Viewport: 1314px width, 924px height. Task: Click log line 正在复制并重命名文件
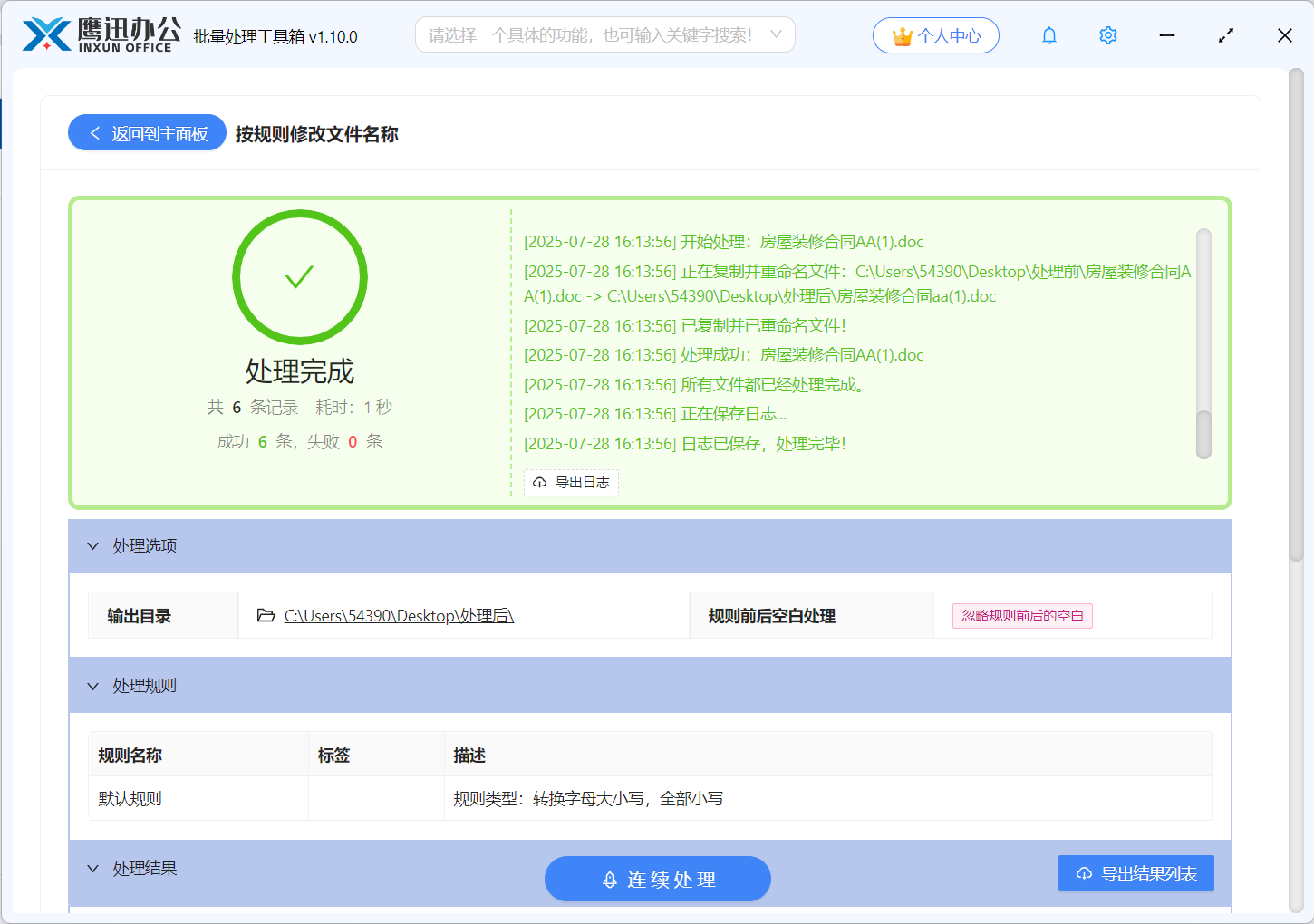(x=857, y=284)
